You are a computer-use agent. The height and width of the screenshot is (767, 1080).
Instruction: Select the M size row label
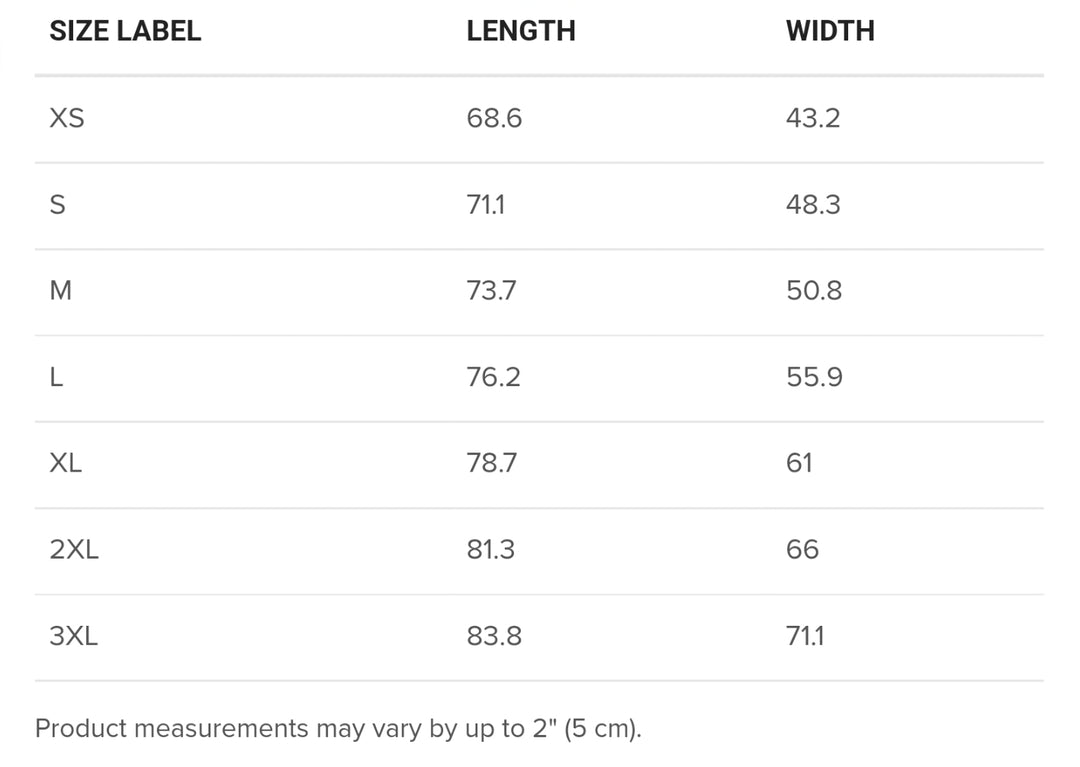point(61,291)
